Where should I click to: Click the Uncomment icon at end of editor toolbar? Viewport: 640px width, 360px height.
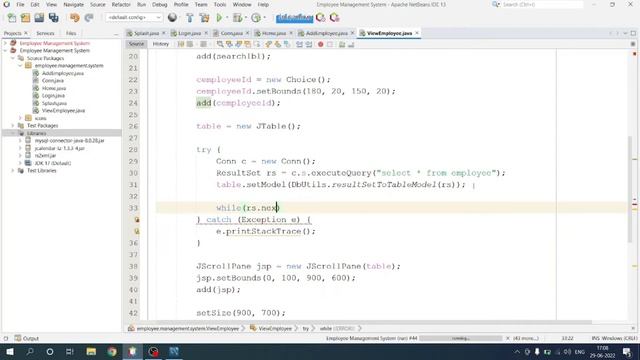(351, 44)
